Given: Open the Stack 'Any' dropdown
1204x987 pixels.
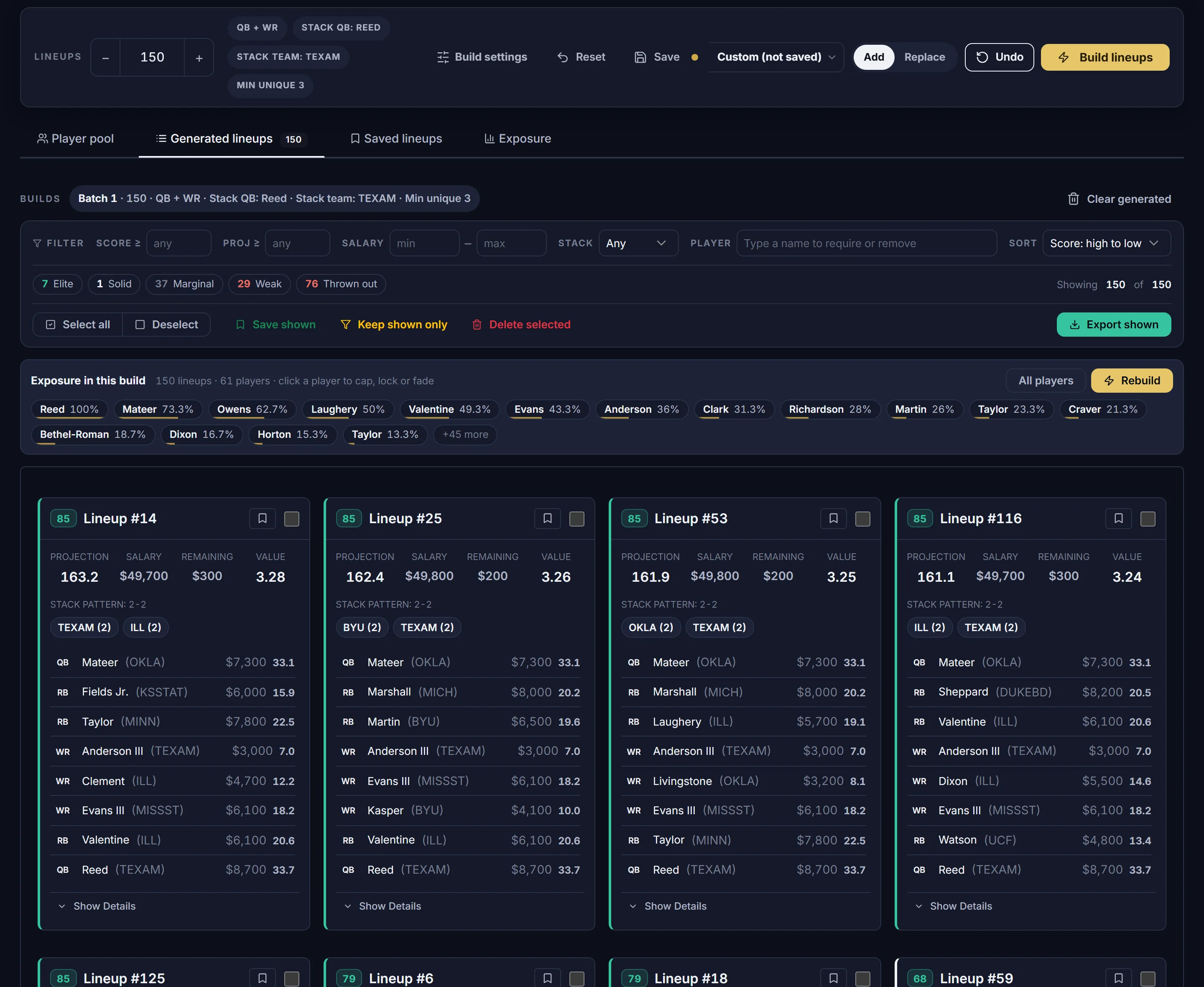Looking at the screenshot, I should [x=638, y=243].
